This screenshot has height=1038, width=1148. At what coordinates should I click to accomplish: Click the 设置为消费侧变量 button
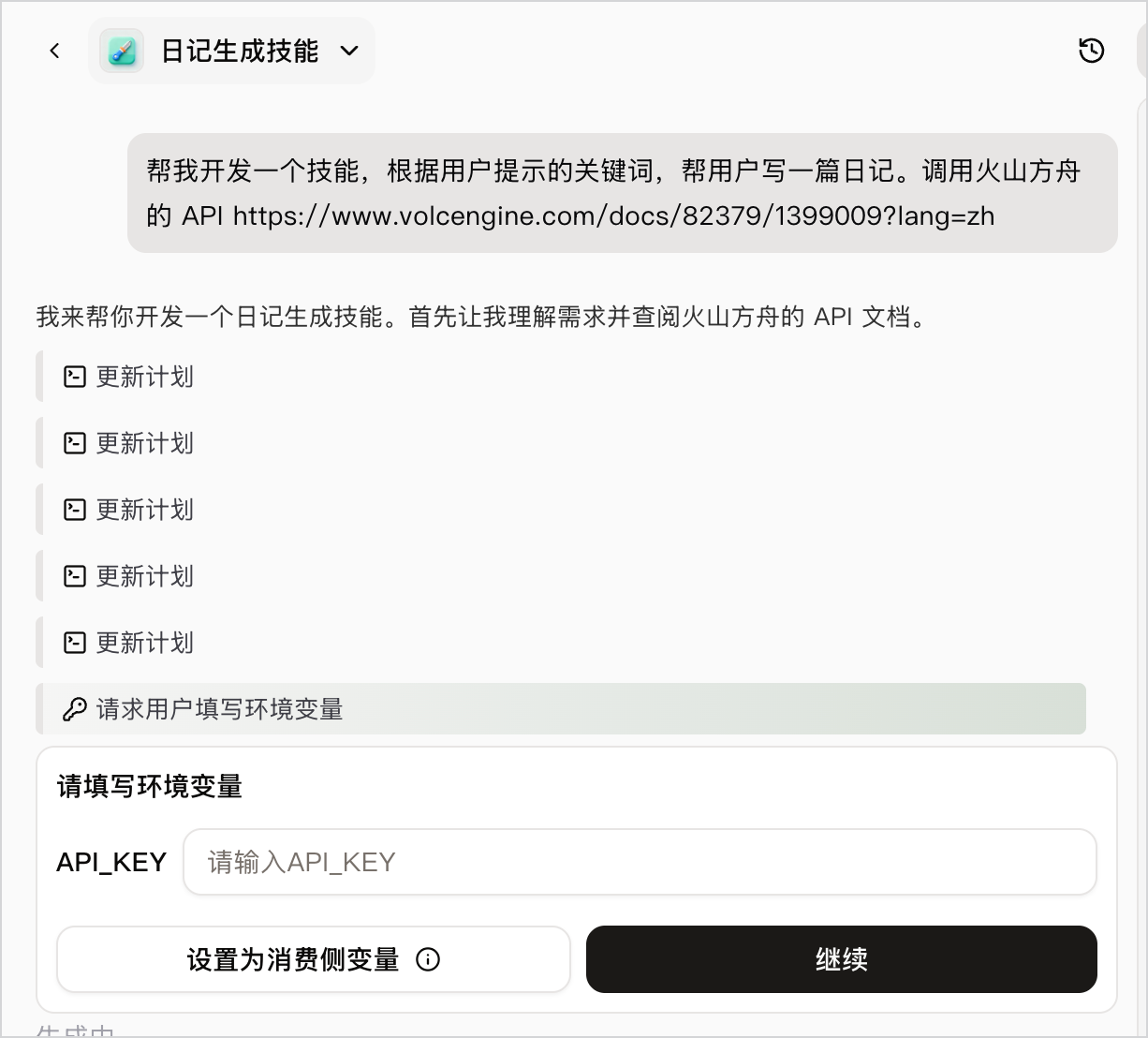pyautogui.click(x=313, y=959)
